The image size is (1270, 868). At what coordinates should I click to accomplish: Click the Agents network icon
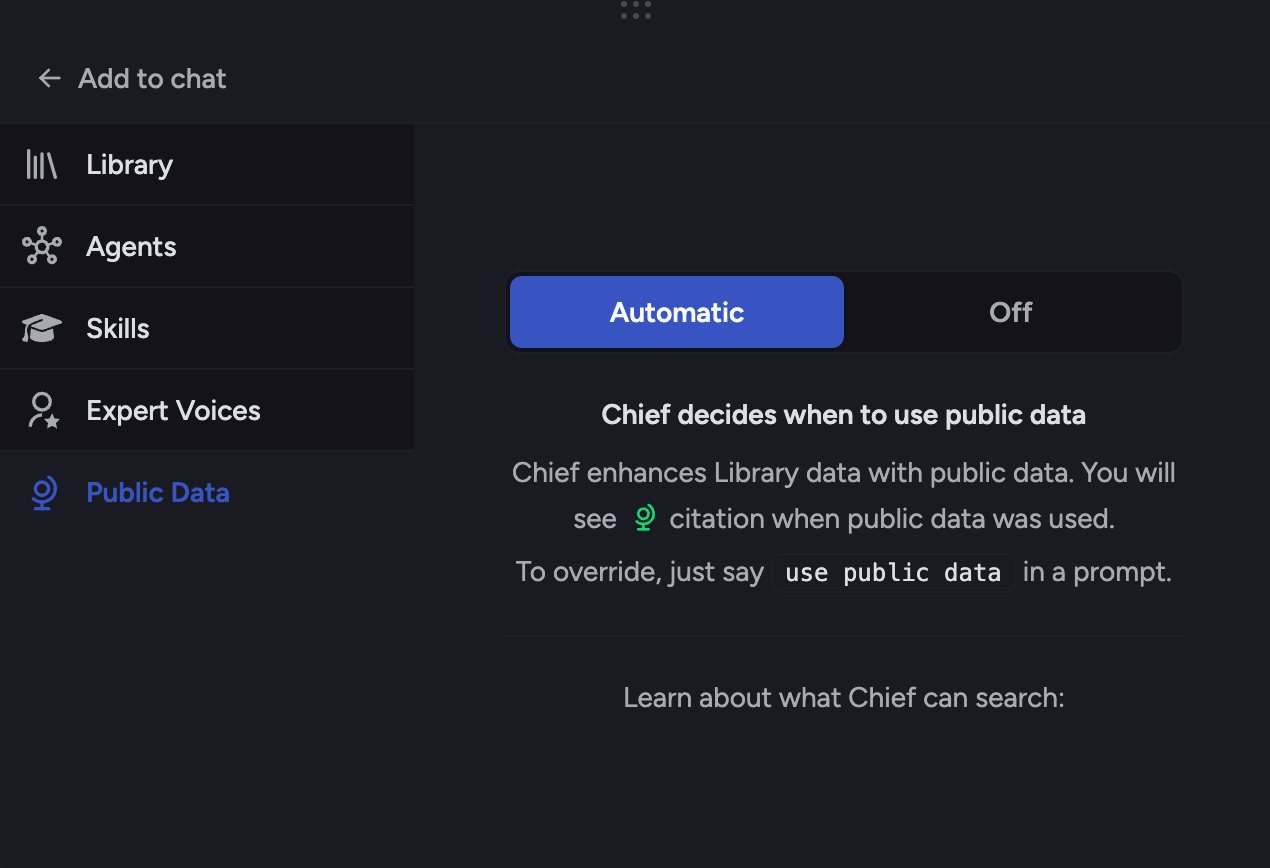pos(41,246)
